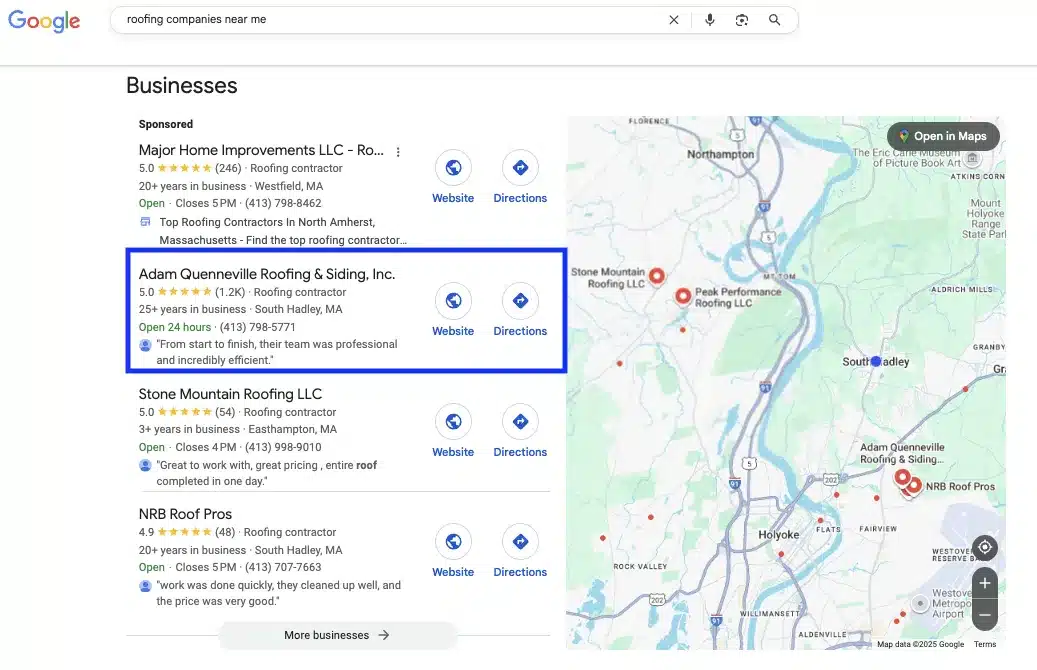Open map Terms link
Image resolution: width=1037 pixels, height=670 pixels.
(984, 644)
